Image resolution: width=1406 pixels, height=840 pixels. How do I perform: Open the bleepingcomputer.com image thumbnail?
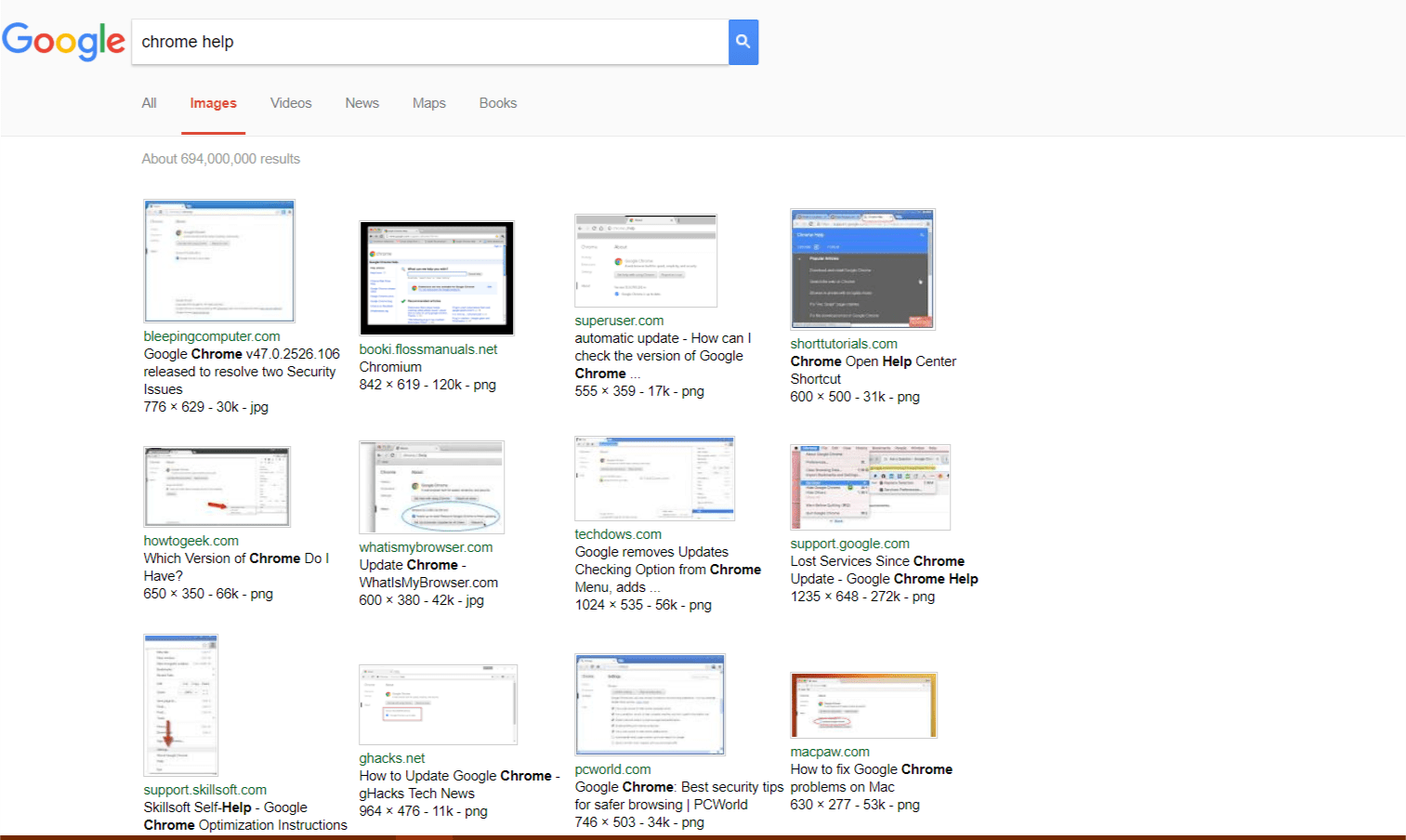click(219, 261)
